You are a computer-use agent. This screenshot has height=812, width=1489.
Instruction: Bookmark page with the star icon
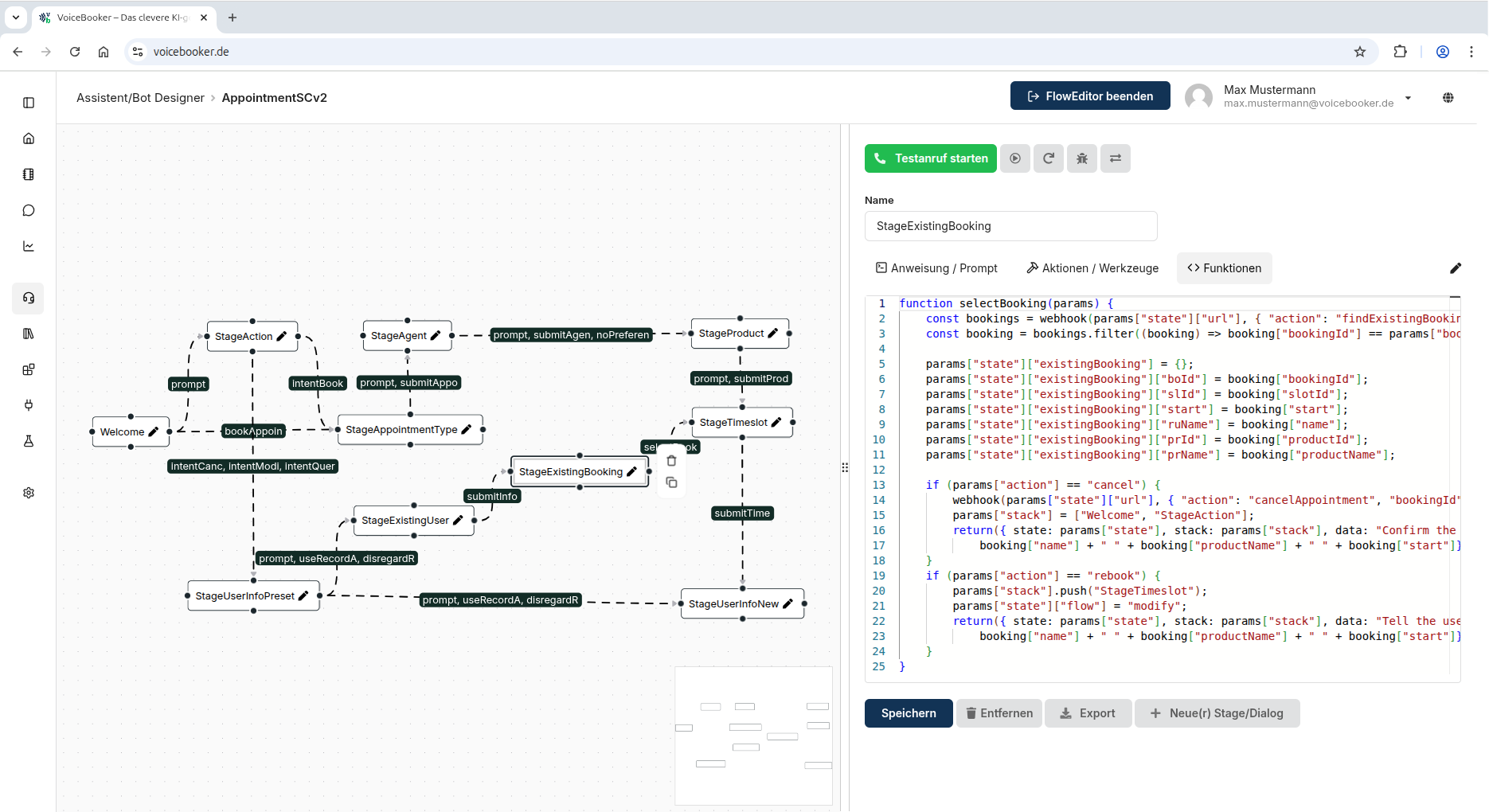click(1359, 52)
